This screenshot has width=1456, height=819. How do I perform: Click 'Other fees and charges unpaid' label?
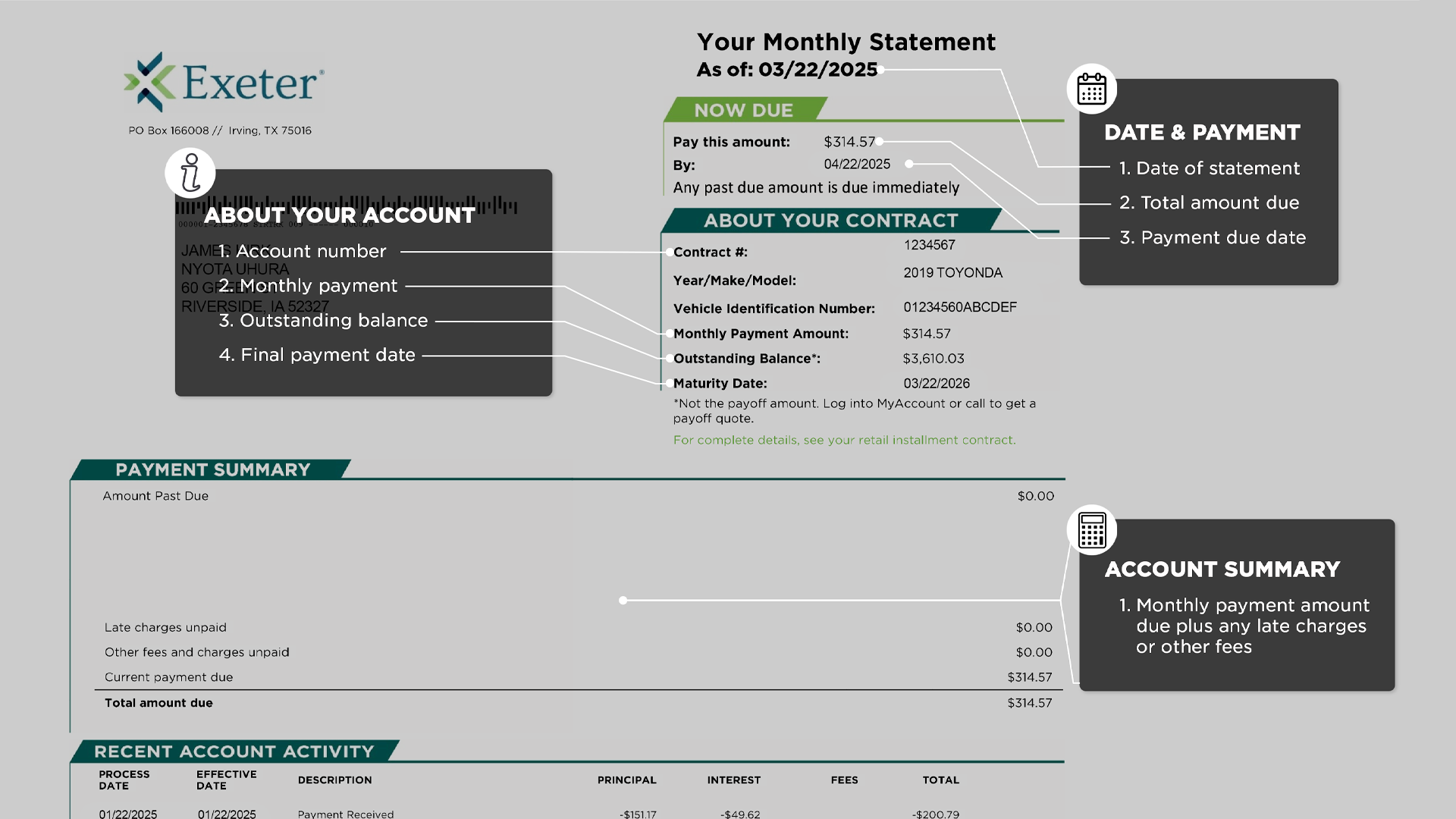(x=197, y=652)
